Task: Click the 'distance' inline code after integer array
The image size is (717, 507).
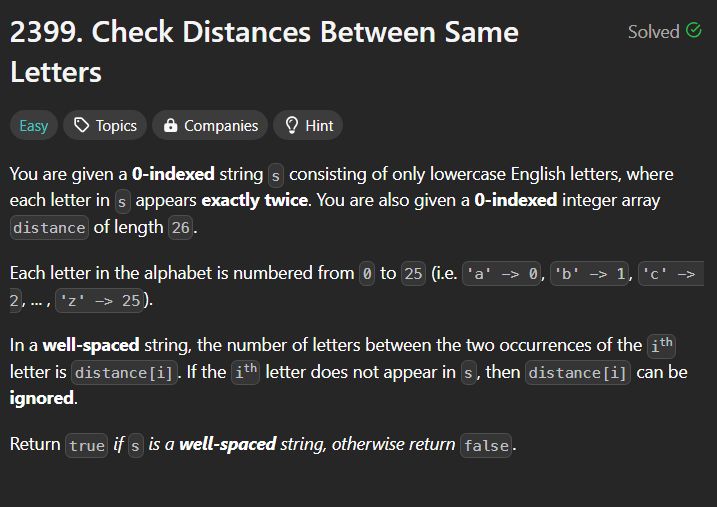Action: tap(49, 228)
